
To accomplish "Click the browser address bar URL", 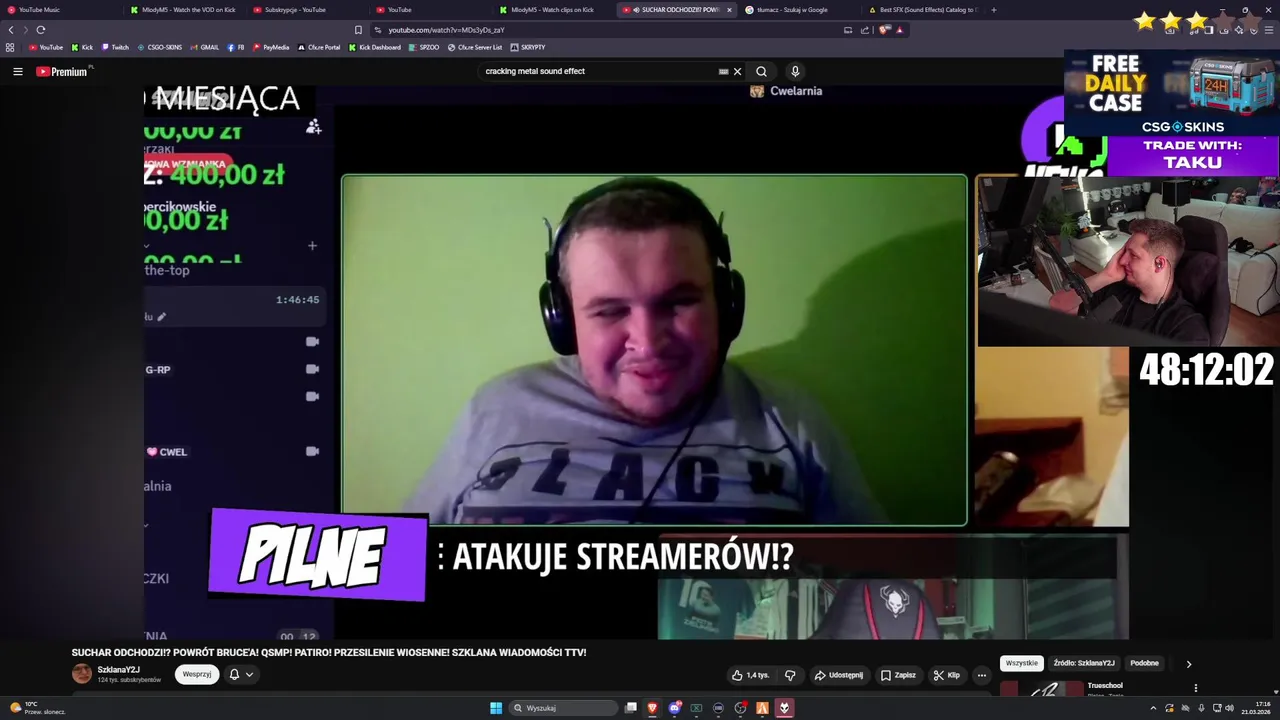I will (x=446, y=30).
